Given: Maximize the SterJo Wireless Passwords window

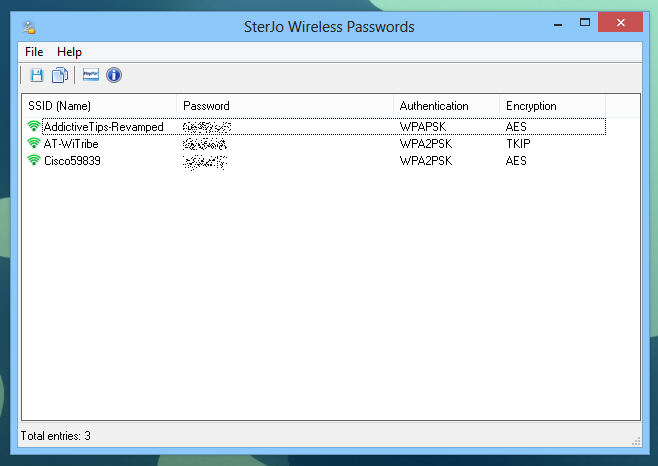Looking at the screenshot, I should (585, 23).
